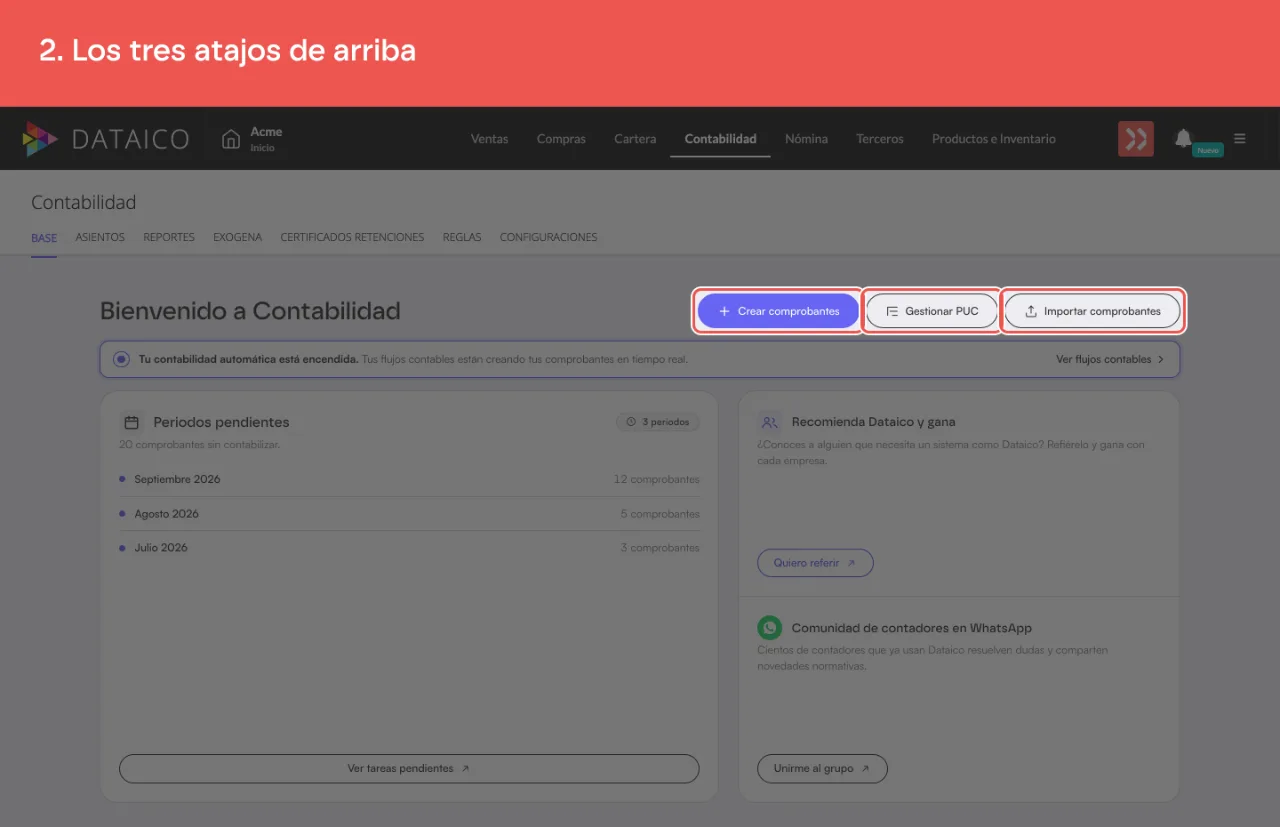Navigate to Terceros
The height and width of the screenshot is (827, 1280).
pyautogui.click(x=880, y=139)
